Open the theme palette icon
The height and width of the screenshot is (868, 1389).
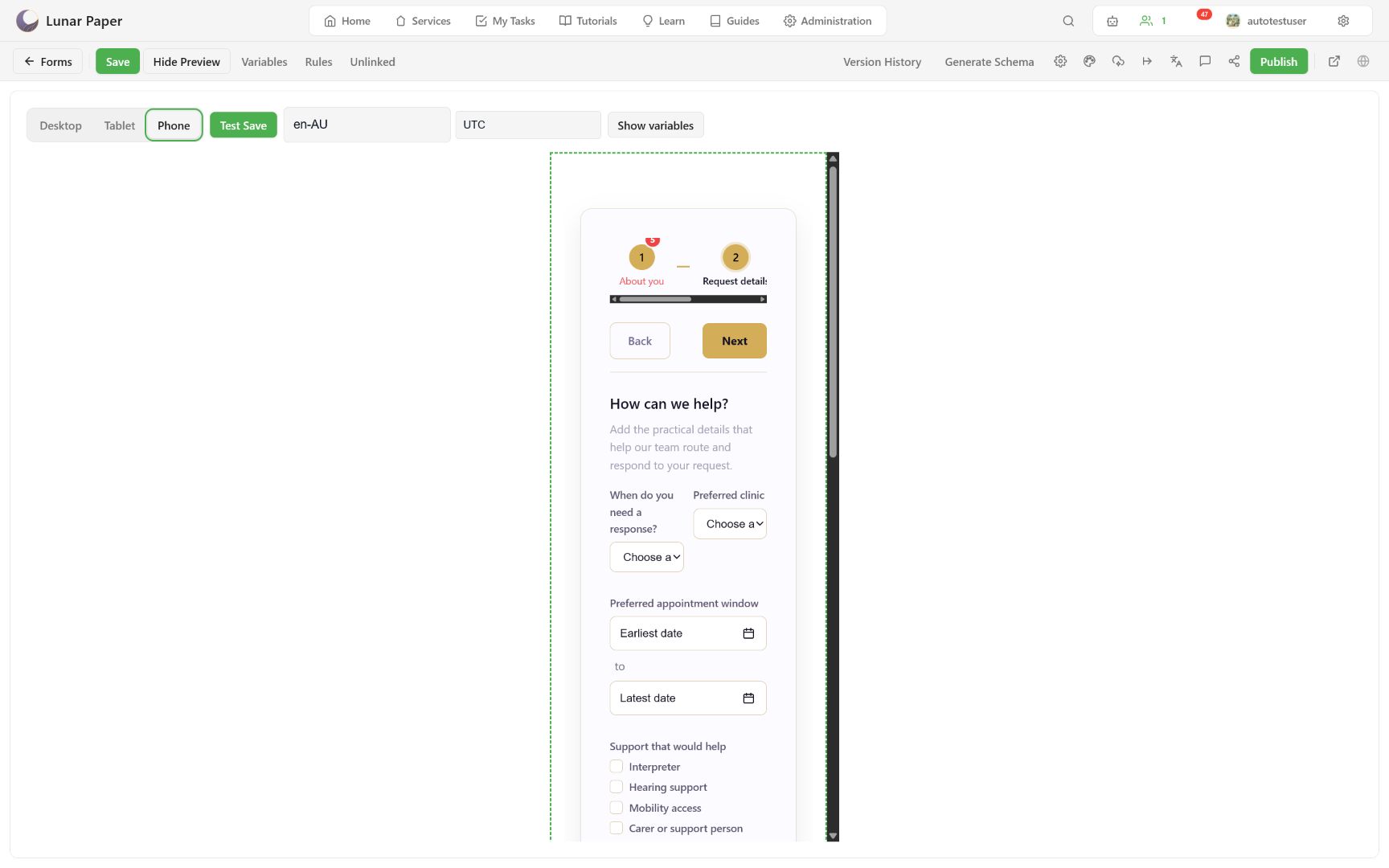point(1089,61)
